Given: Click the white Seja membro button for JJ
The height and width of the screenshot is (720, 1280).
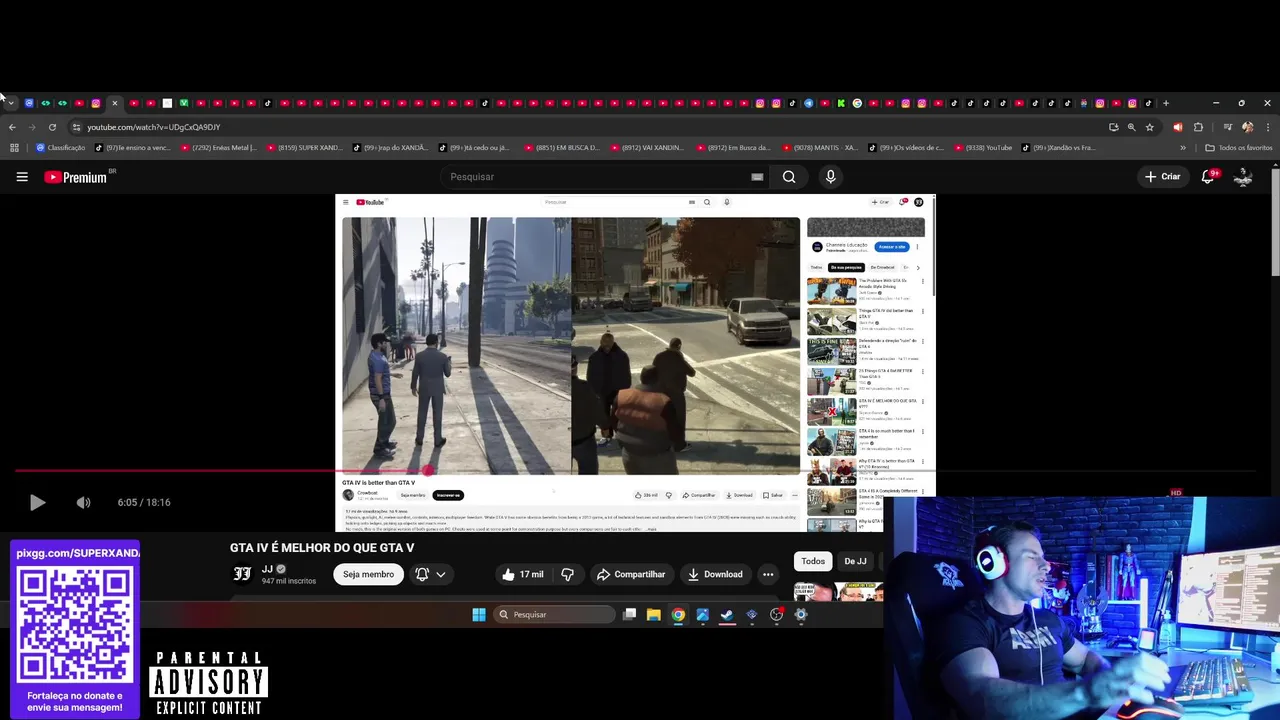Looking at the screenshot, I should 368,574.
